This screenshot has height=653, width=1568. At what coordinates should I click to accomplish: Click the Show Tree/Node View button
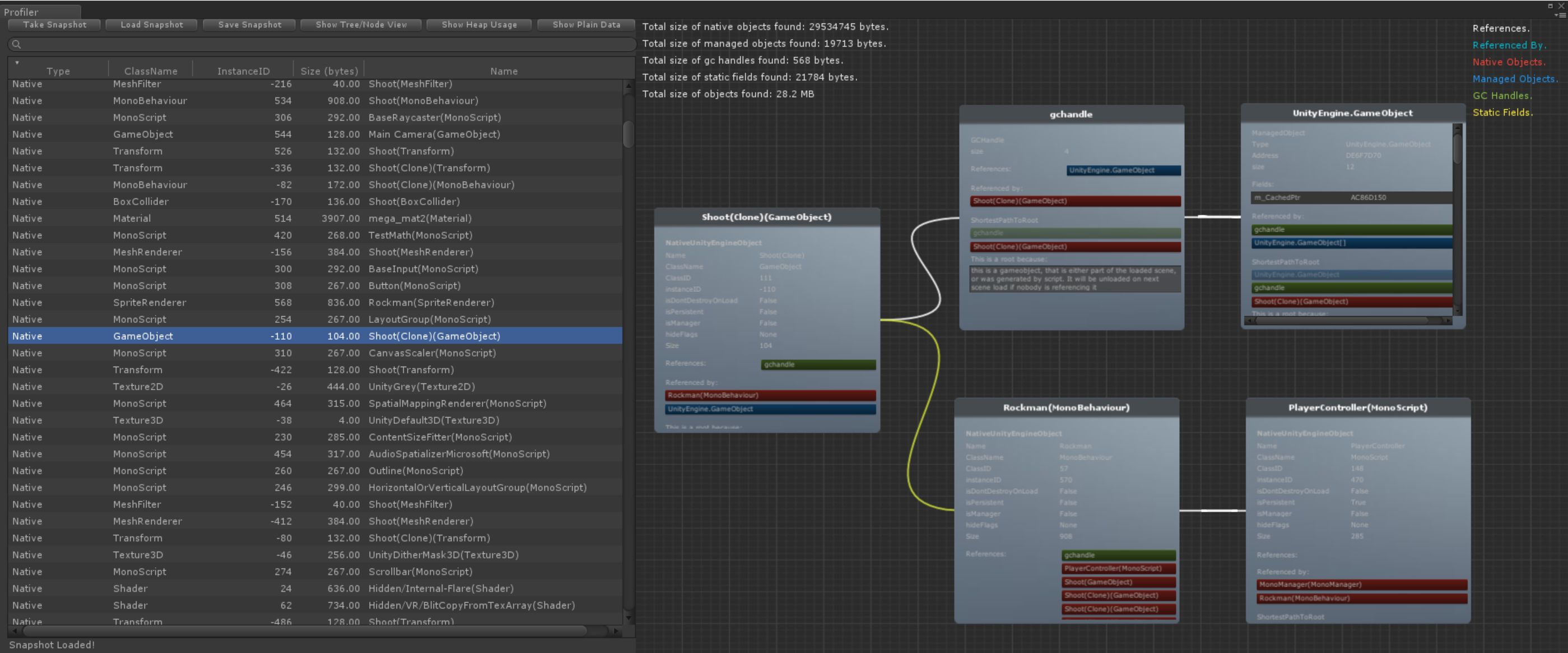point(361,25)
